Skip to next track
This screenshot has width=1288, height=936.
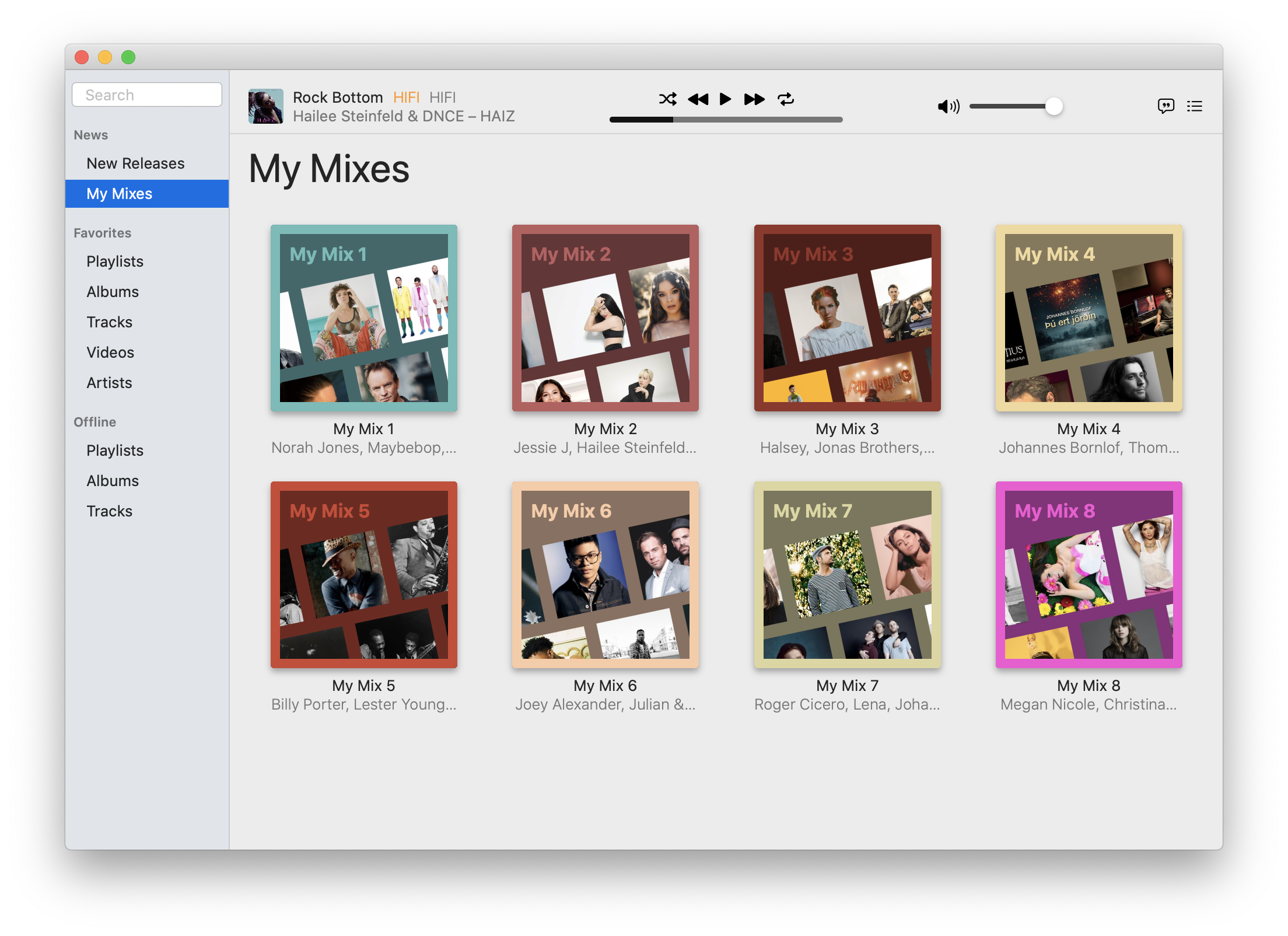click(754, 99)
